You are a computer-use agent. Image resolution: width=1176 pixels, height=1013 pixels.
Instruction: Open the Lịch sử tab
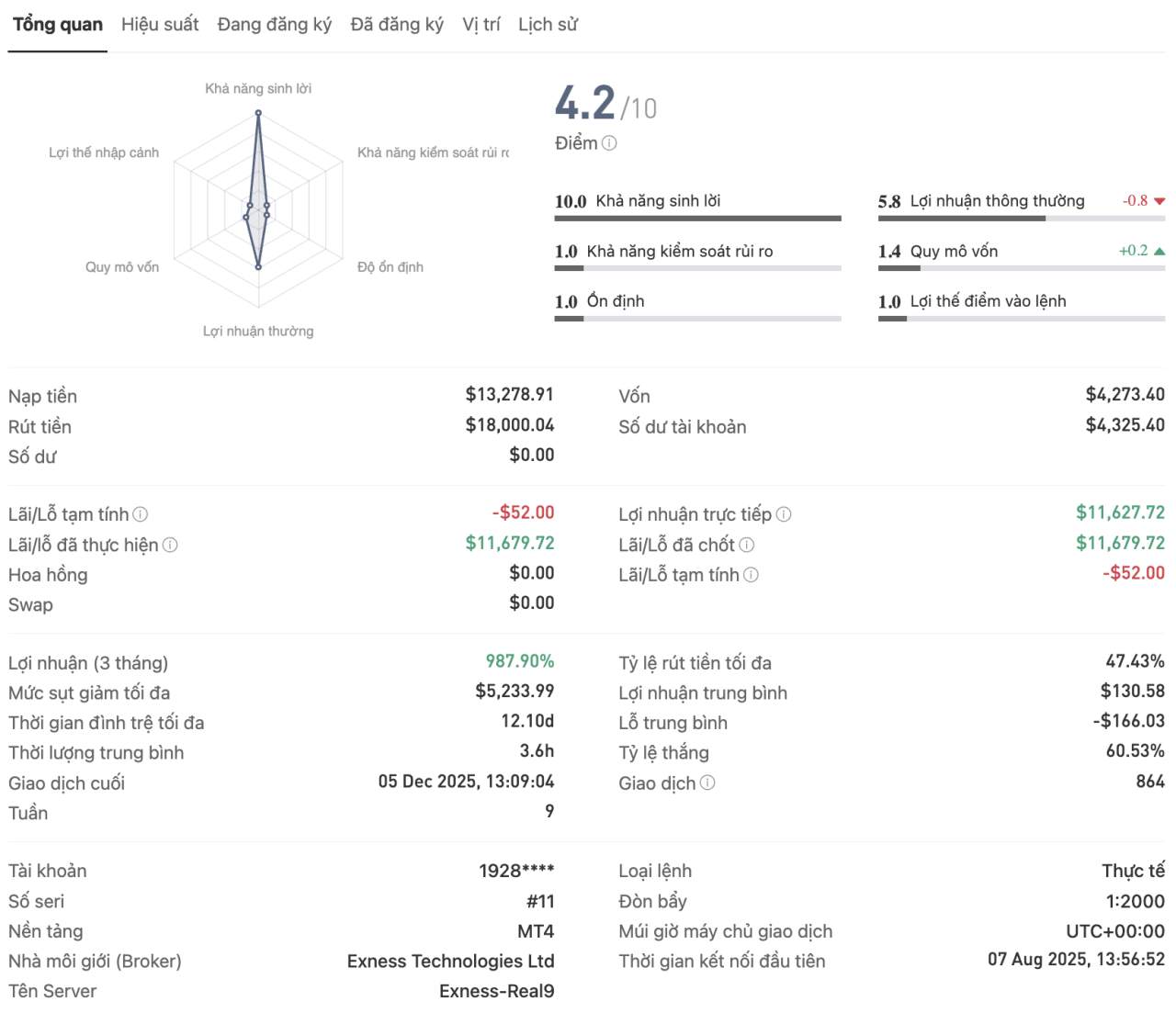point(548,25)
